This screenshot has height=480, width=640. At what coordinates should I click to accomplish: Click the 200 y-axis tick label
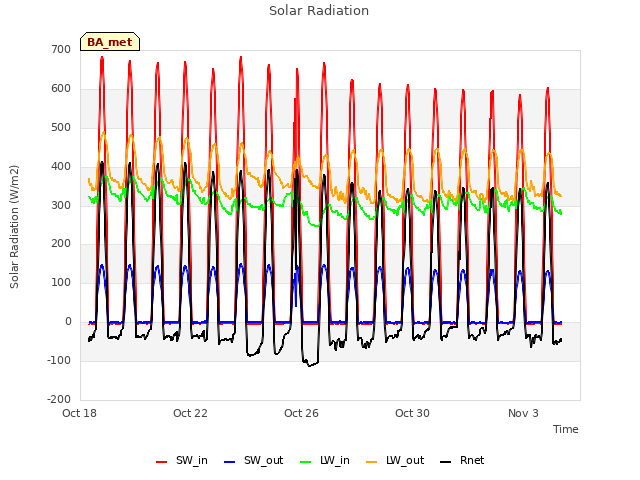click(61, 244)
